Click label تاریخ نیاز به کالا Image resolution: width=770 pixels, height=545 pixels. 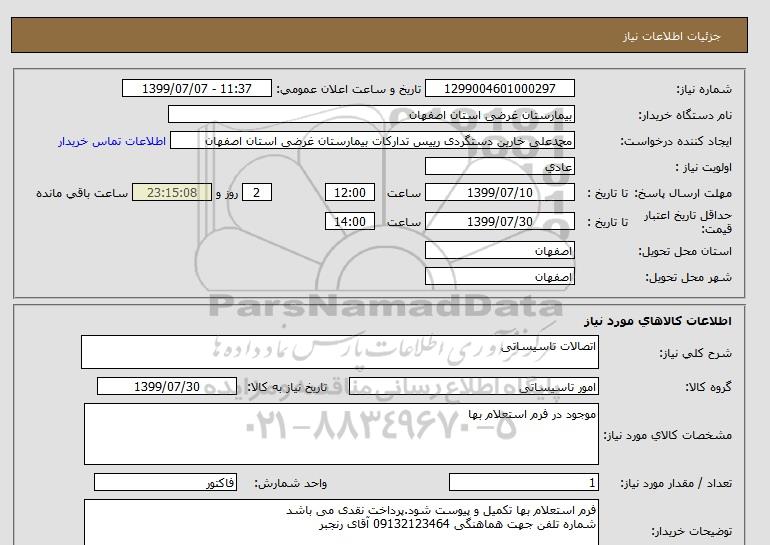pos(287,387)
